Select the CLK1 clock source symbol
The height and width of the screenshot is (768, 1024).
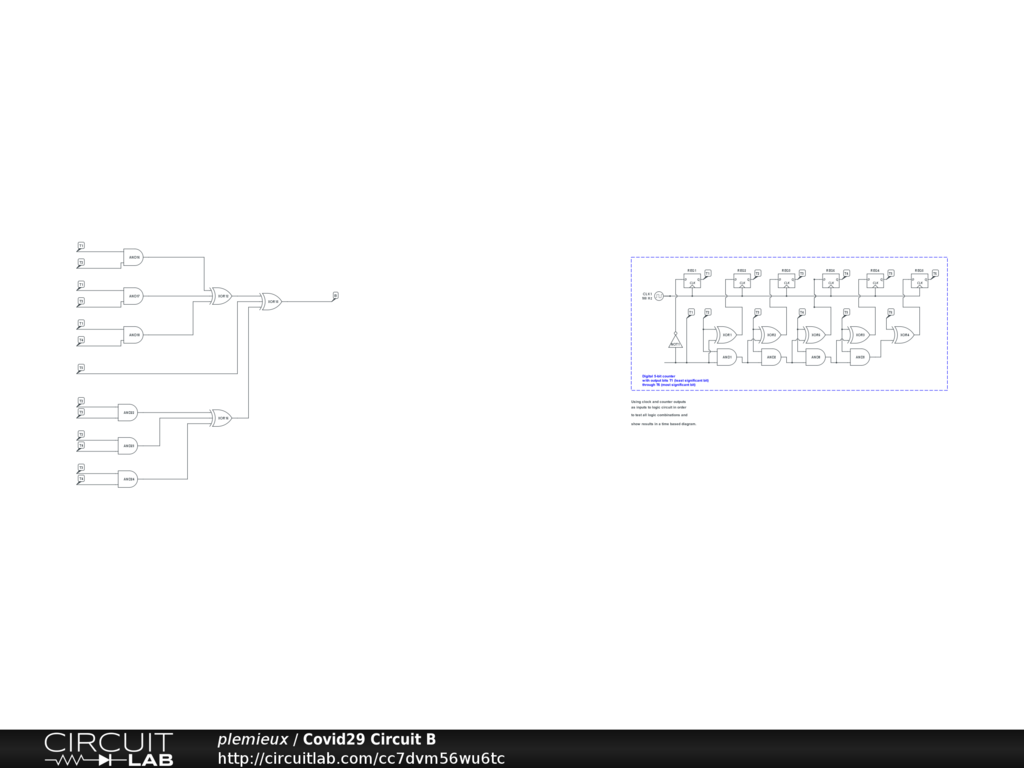pos(659,295)
